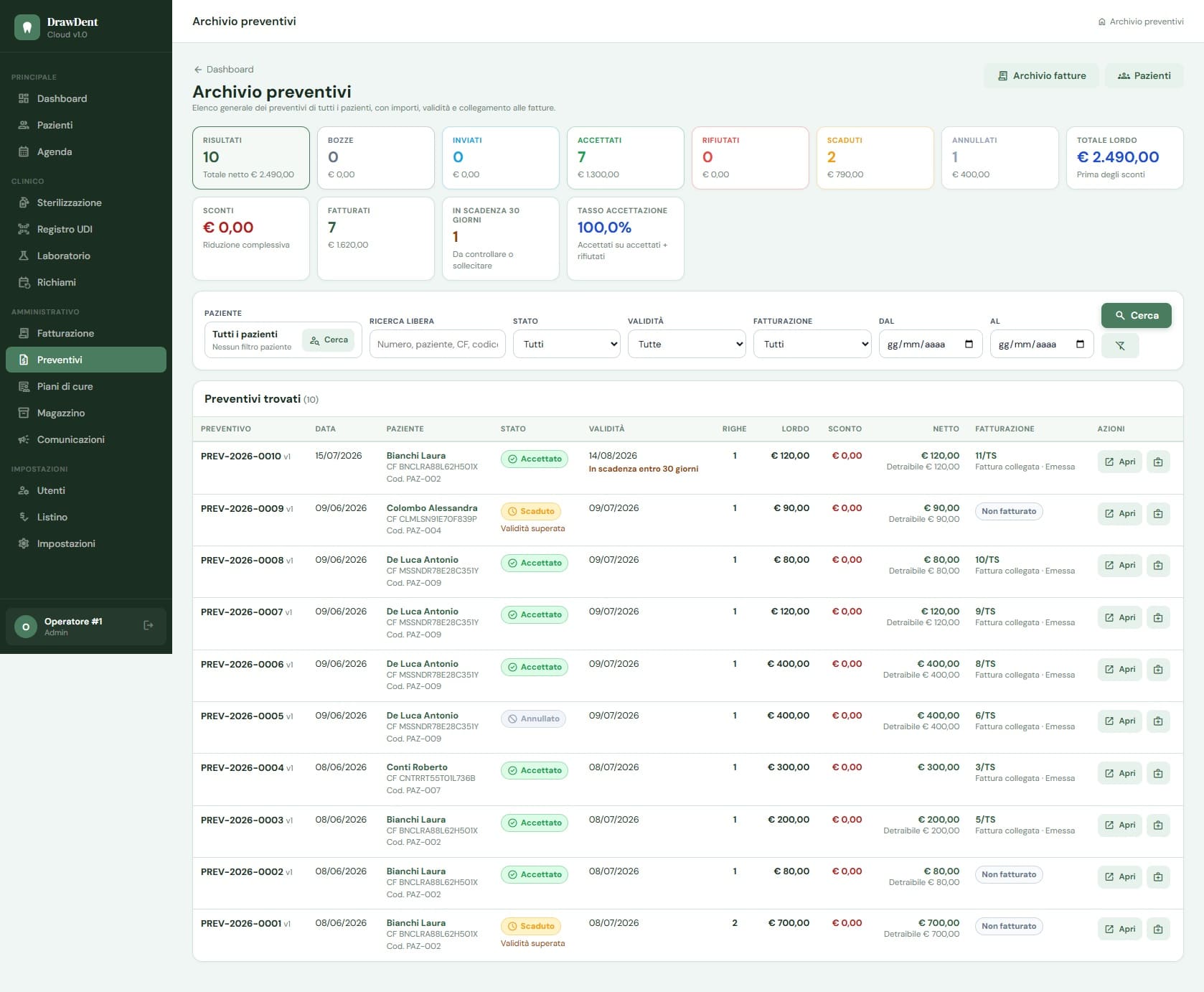Click the invoice icon for PREV-2026-0006
1204x992 pixels.
(x=1158, y=669)
